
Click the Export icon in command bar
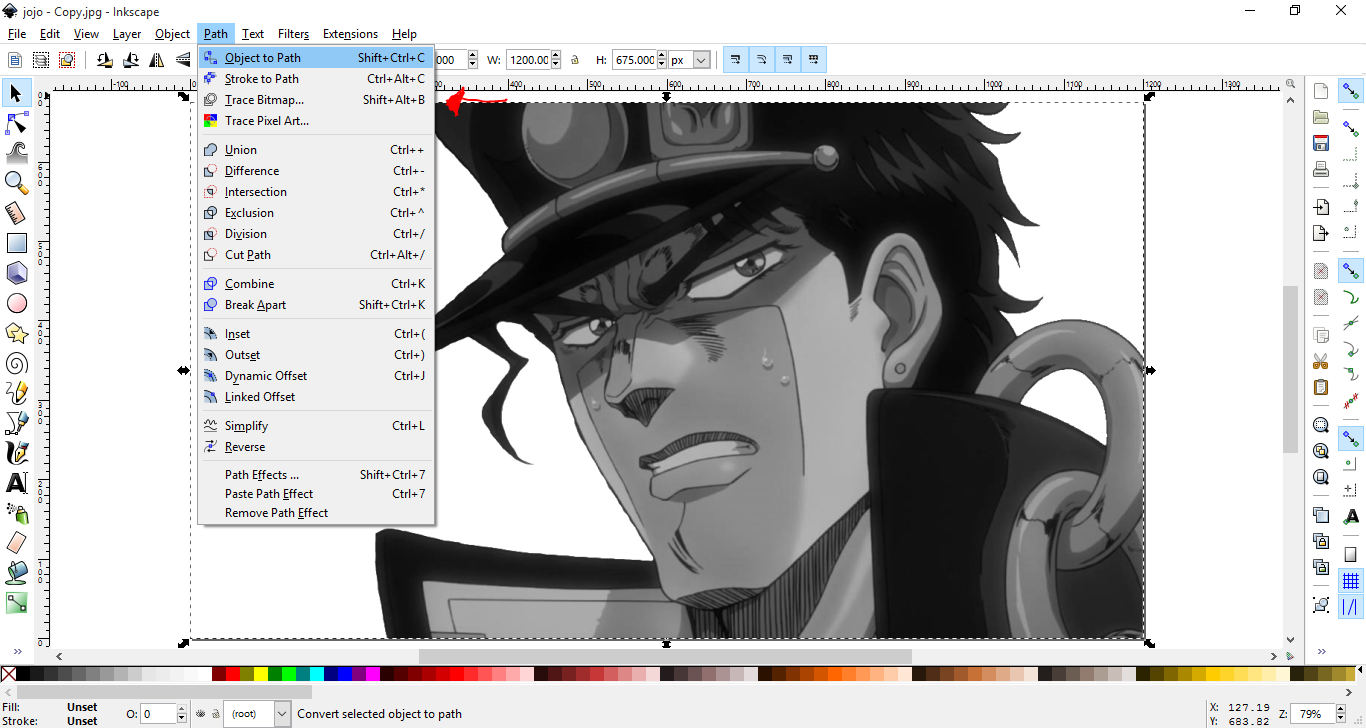(1321, 233)
